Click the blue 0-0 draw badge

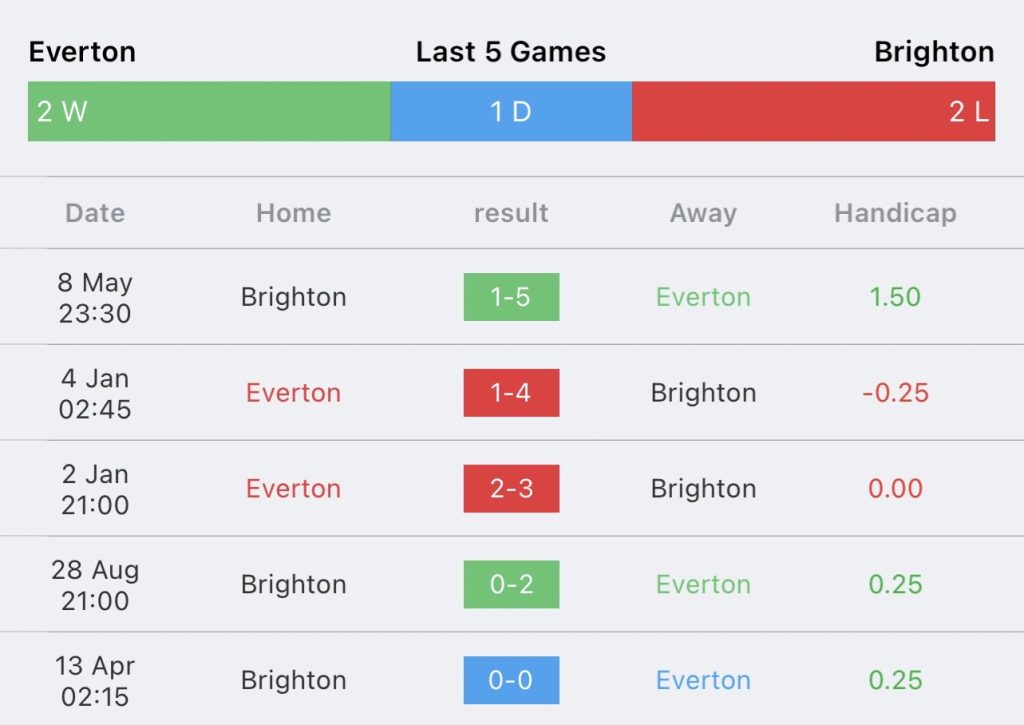click(511, 680)
